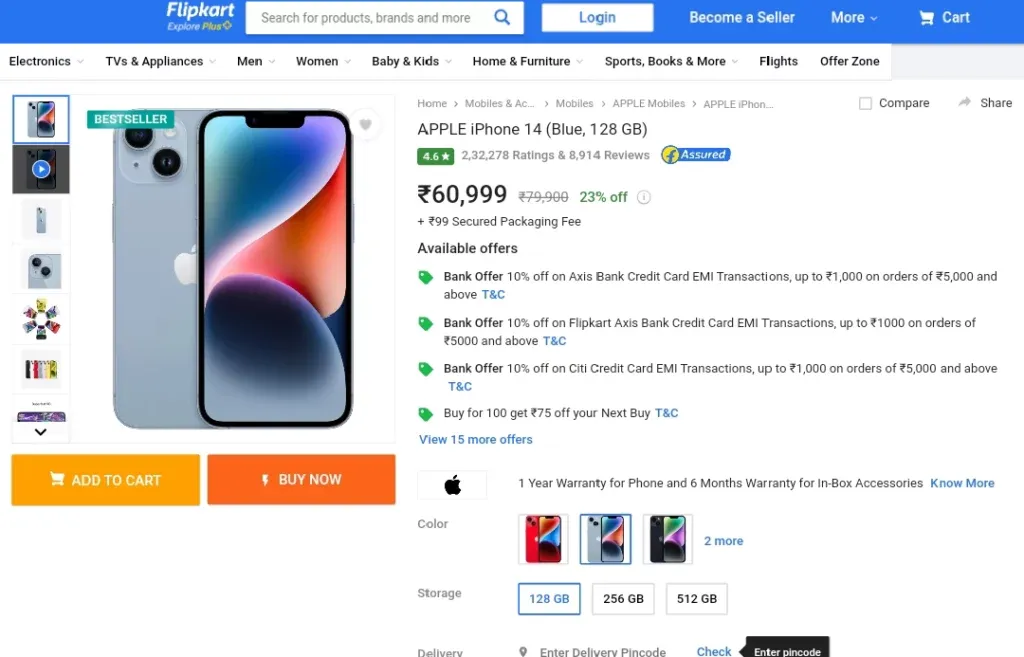Tick the Compare checkbox
This screenshot has height=657, width=1024.
(865, 103)
